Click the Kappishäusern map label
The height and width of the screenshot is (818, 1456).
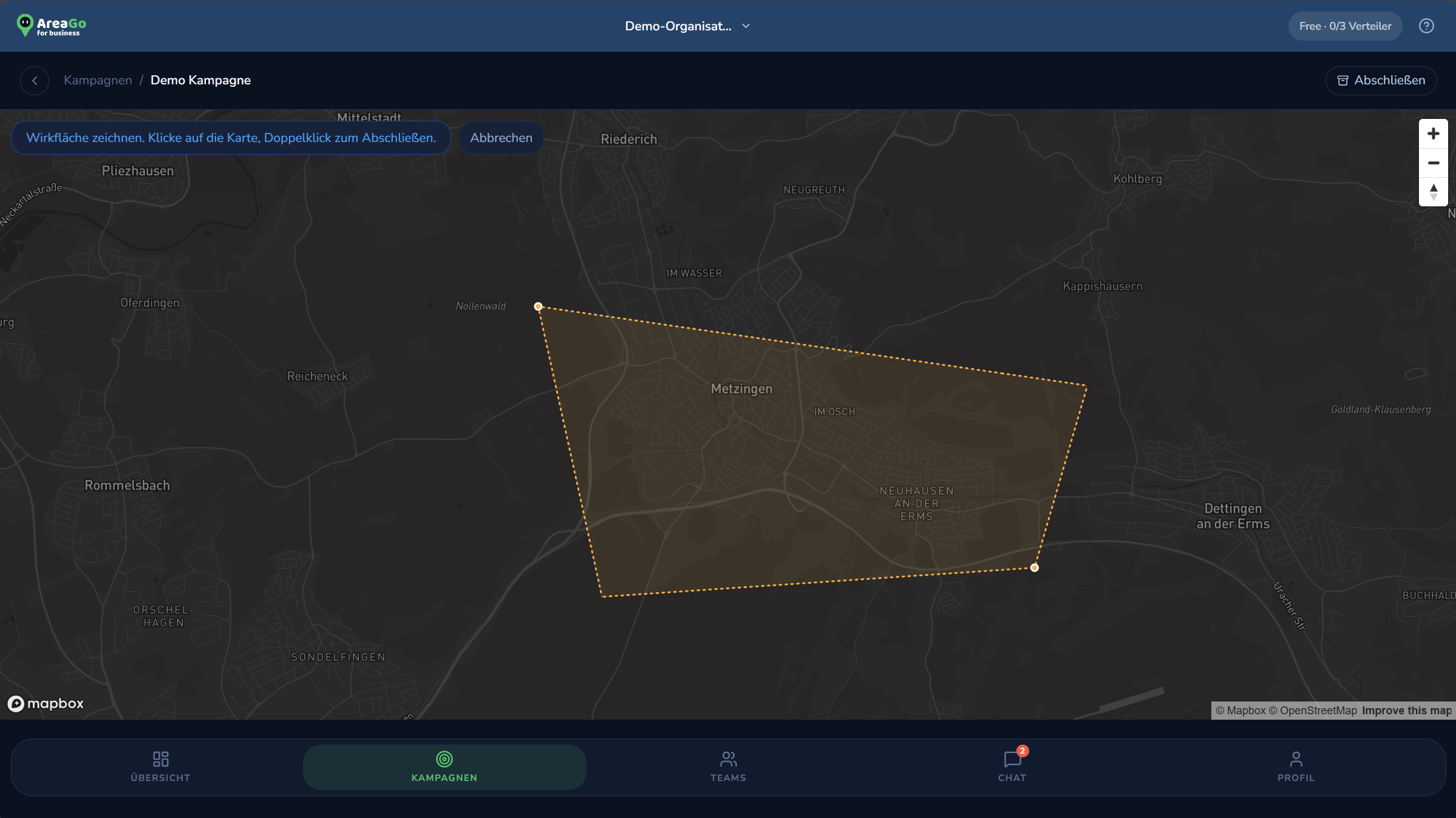1103,286
